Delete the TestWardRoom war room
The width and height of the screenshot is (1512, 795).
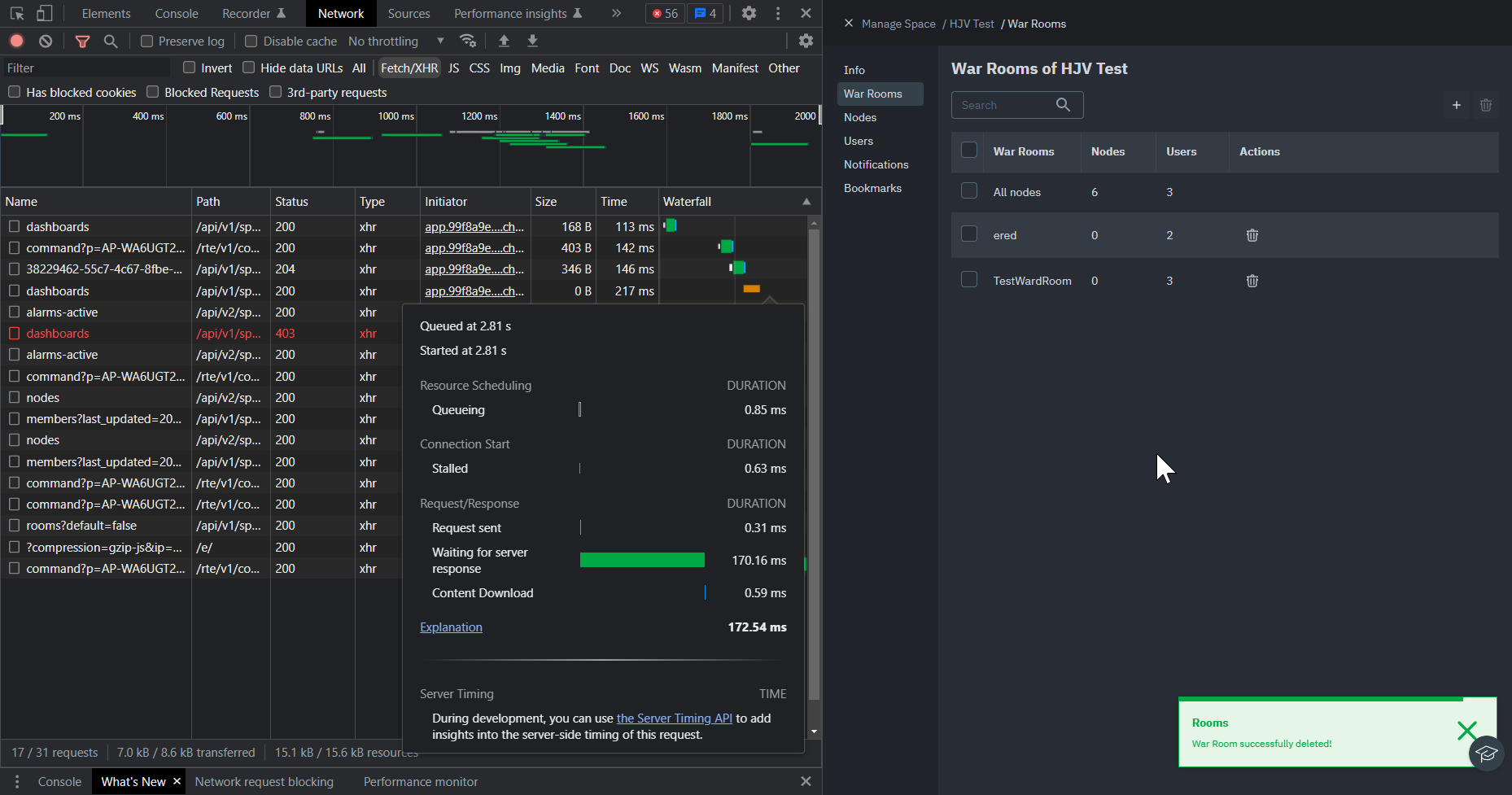pyautogui.click(x=1252, y=281)
